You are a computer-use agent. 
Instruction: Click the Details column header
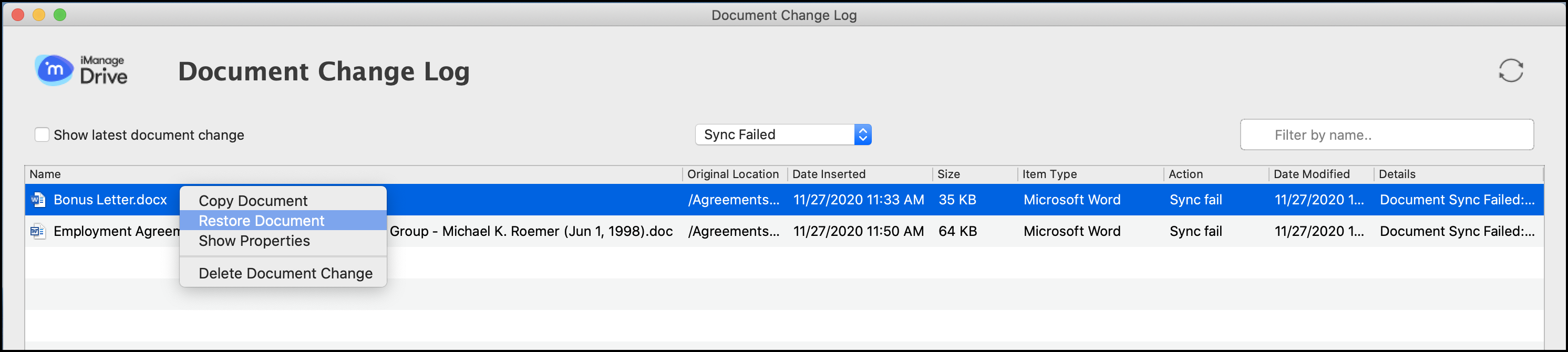(1396, 174)
